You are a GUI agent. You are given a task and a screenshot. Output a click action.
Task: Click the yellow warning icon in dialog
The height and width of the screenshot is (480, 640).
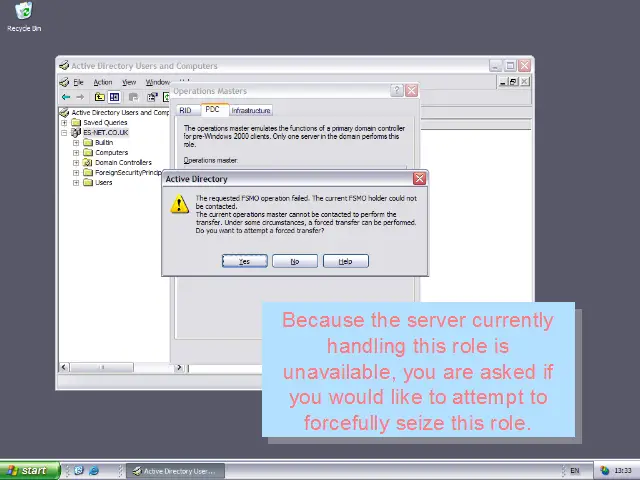(x=180, y=204)
